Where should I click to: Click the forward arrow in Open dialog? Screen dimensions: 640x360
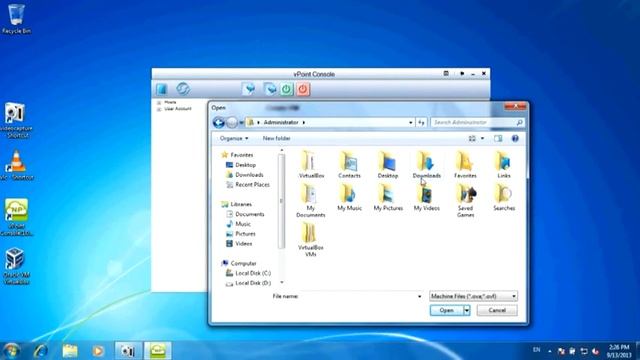pos(231,122)
